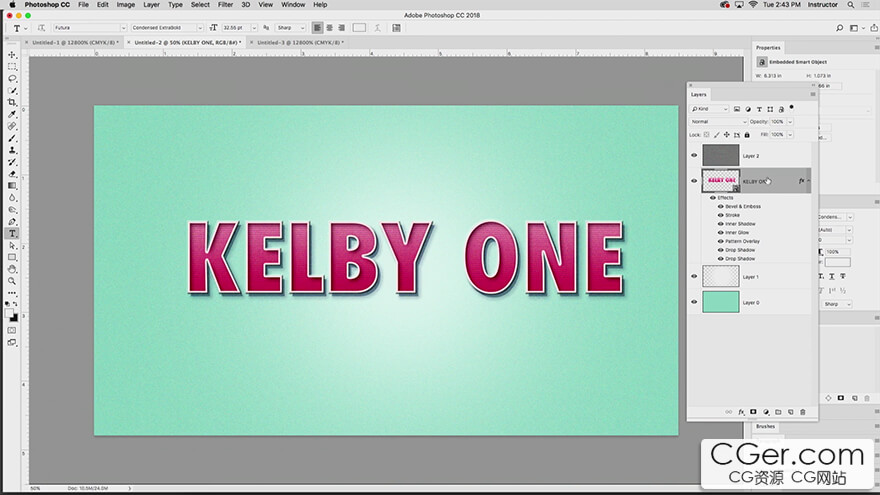Collapse KELBY ONE layer effects arrow
Screen dimensions: 880x495
[x=808, y=181]
